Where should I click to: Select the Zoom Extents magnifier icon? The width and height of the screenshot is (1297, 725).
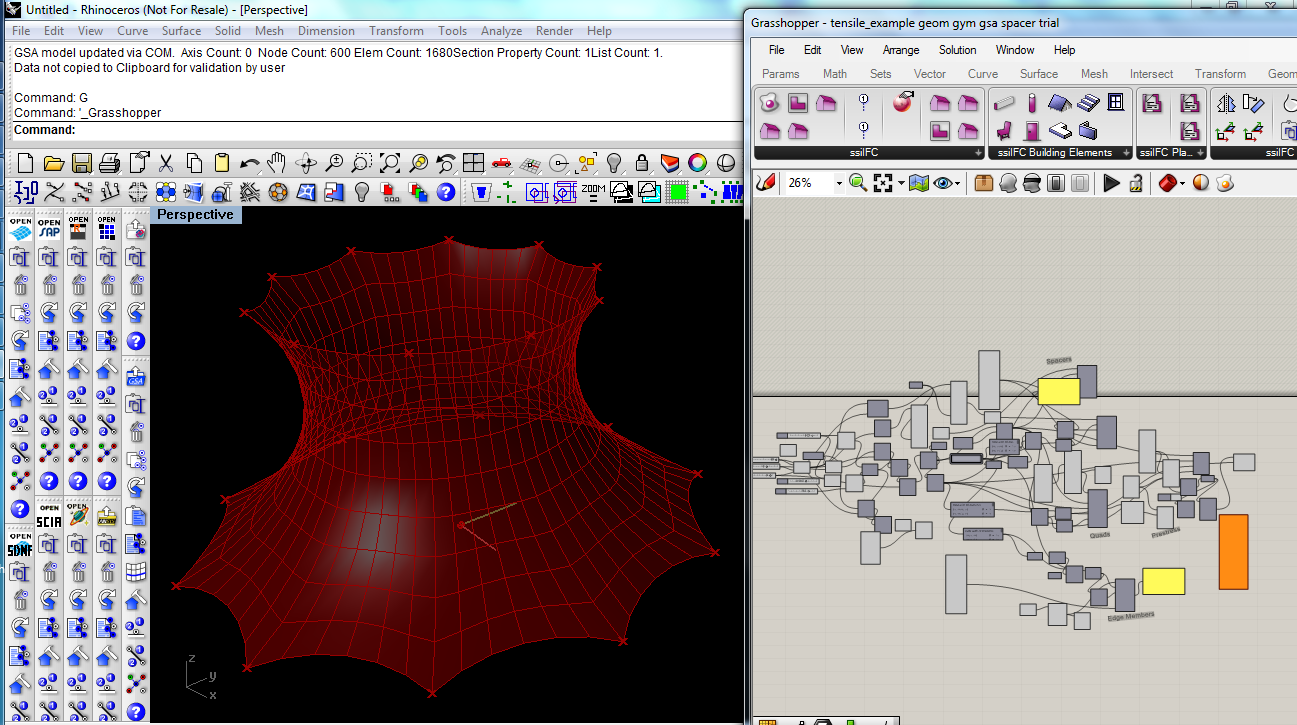point(390,163)
